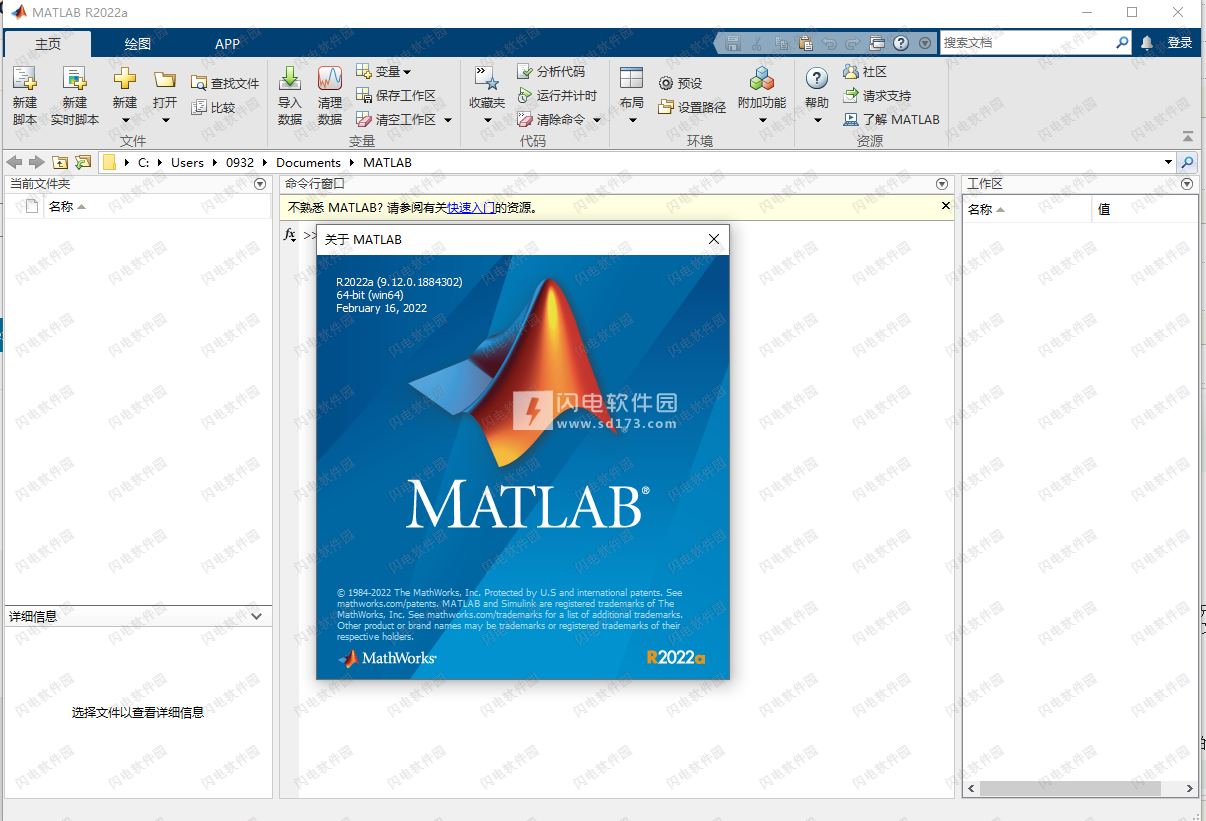The width and height of the screenshot is (1206, 821).
Task: Expand the Help (帮助) dropdown arrow
Action: (817, 120)
